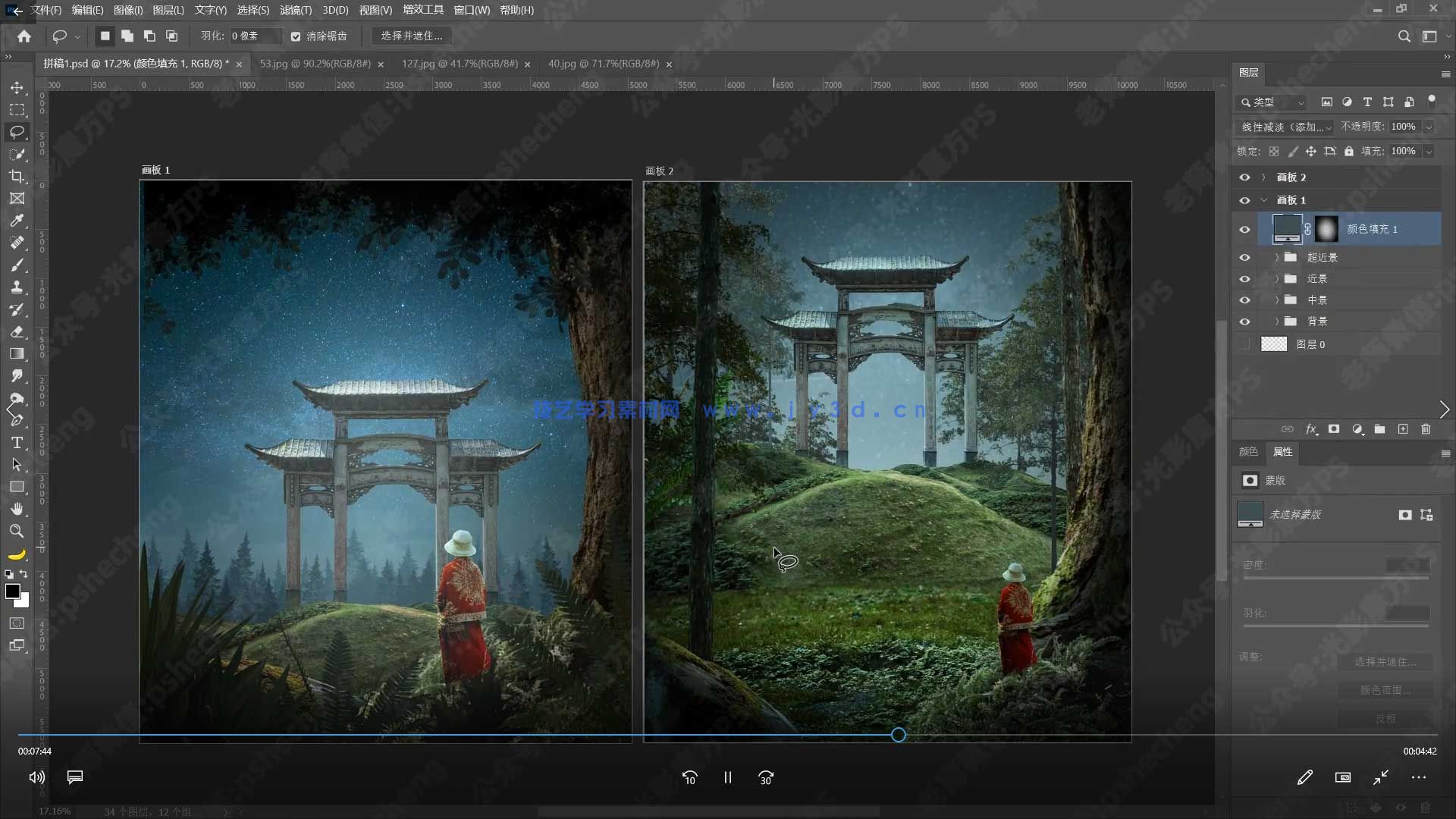The width and height of the screenshot is (1456, 819).
Task: Select the Hand tool
Action: click(x=17, y=509)
